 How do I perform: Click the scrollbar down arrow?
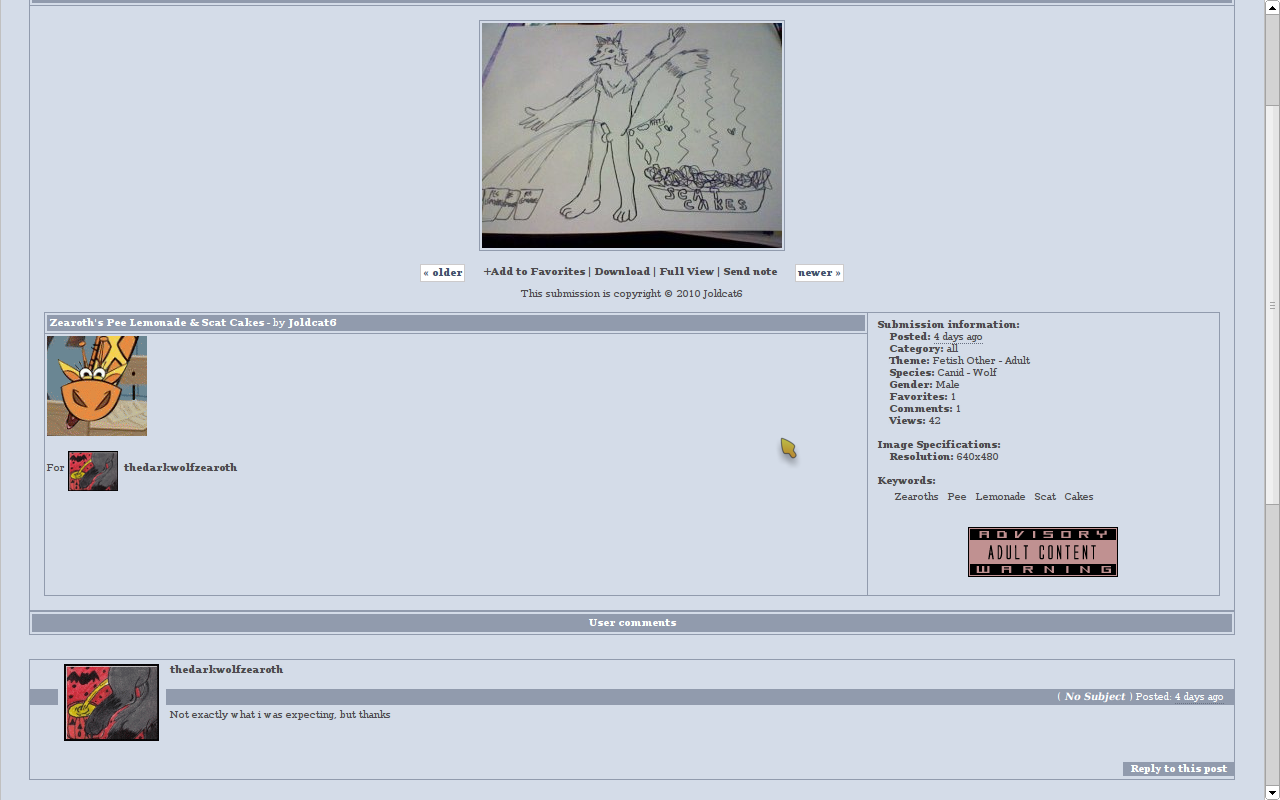tap(1272, 793)
